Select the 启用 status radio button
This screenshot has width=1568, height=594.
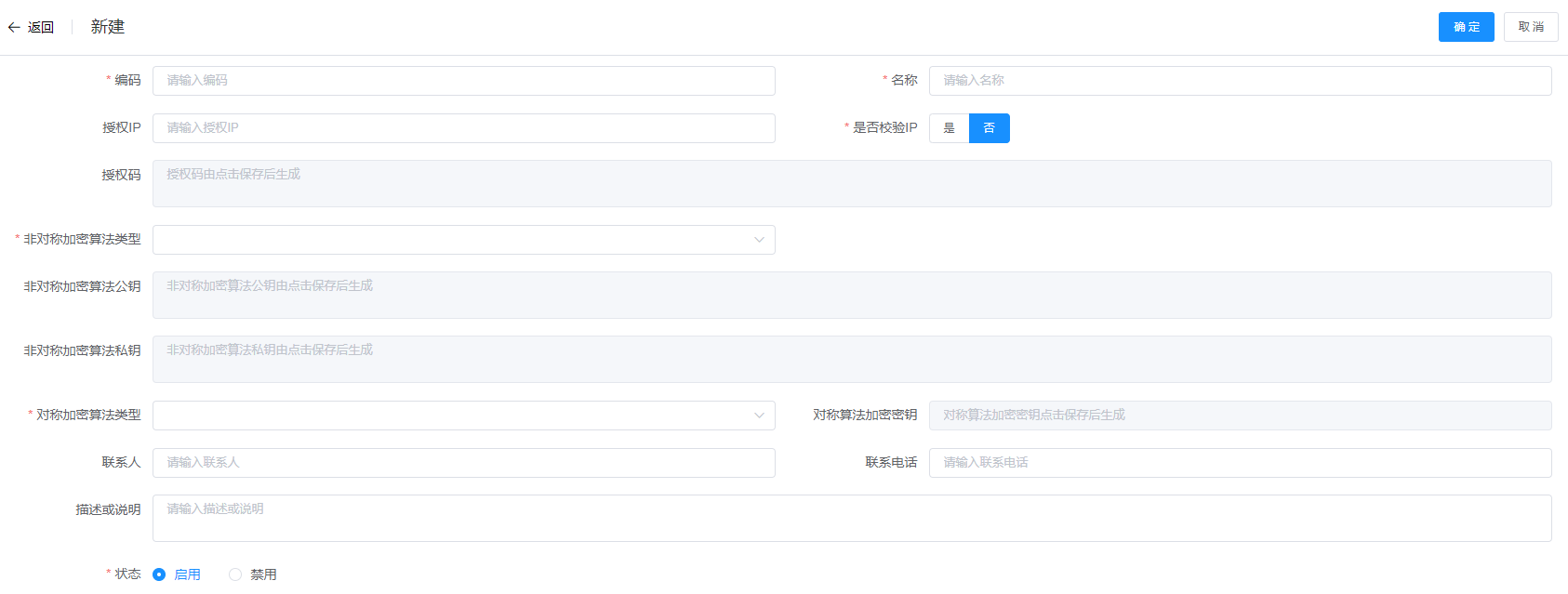point(159,574)
